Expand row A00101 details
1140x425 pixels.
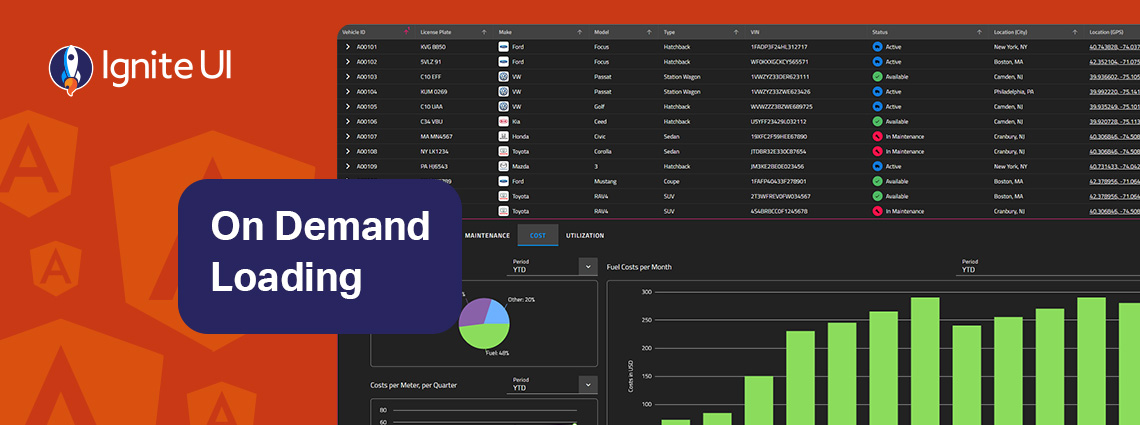pos(348,47)
